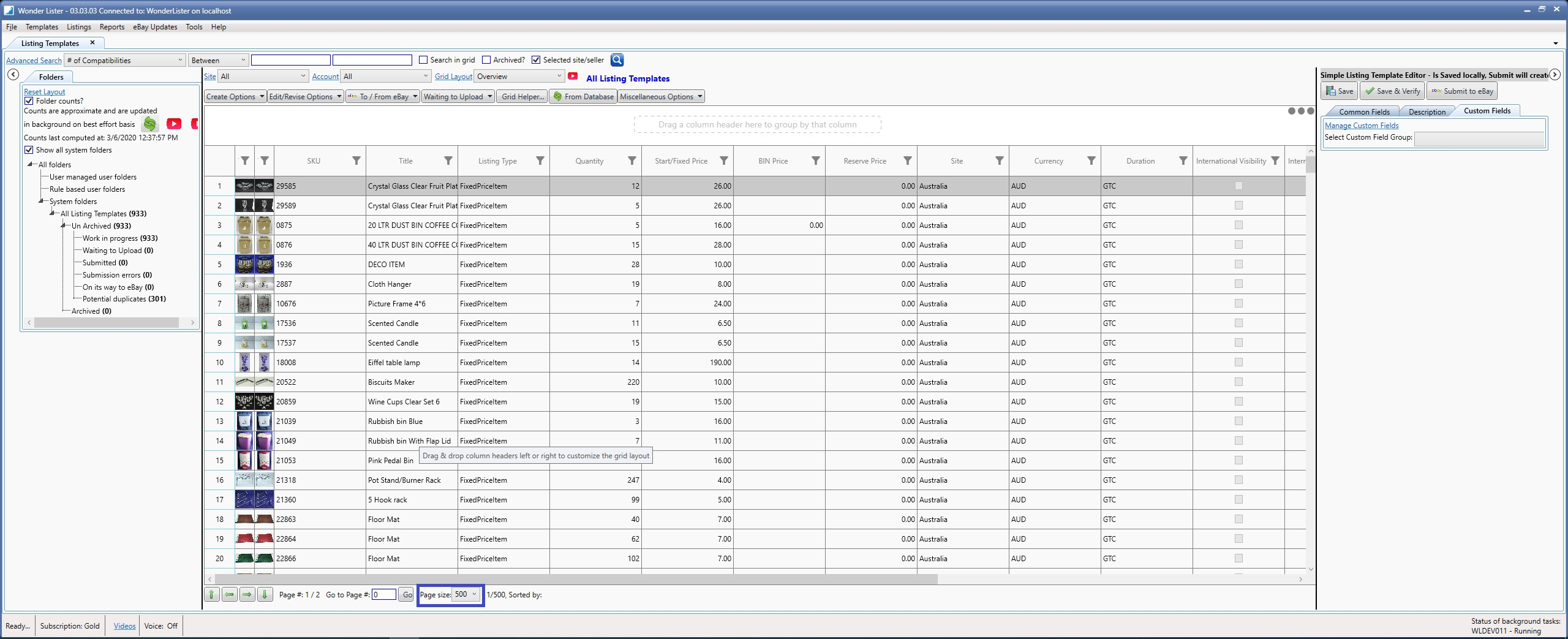Viewport: 1568px width, 639px height.
Task: Open the Manage Custom Fields link
Action: 1362,125
